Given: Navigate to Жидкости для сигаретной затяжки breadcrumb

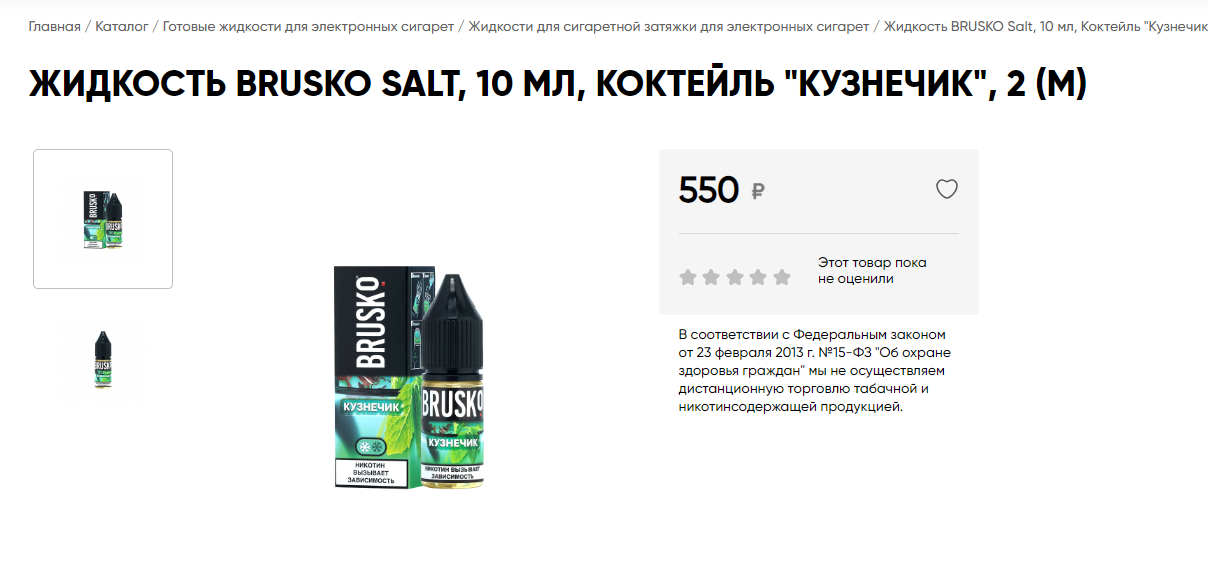Looking at the screenshot, I should 669,26.
